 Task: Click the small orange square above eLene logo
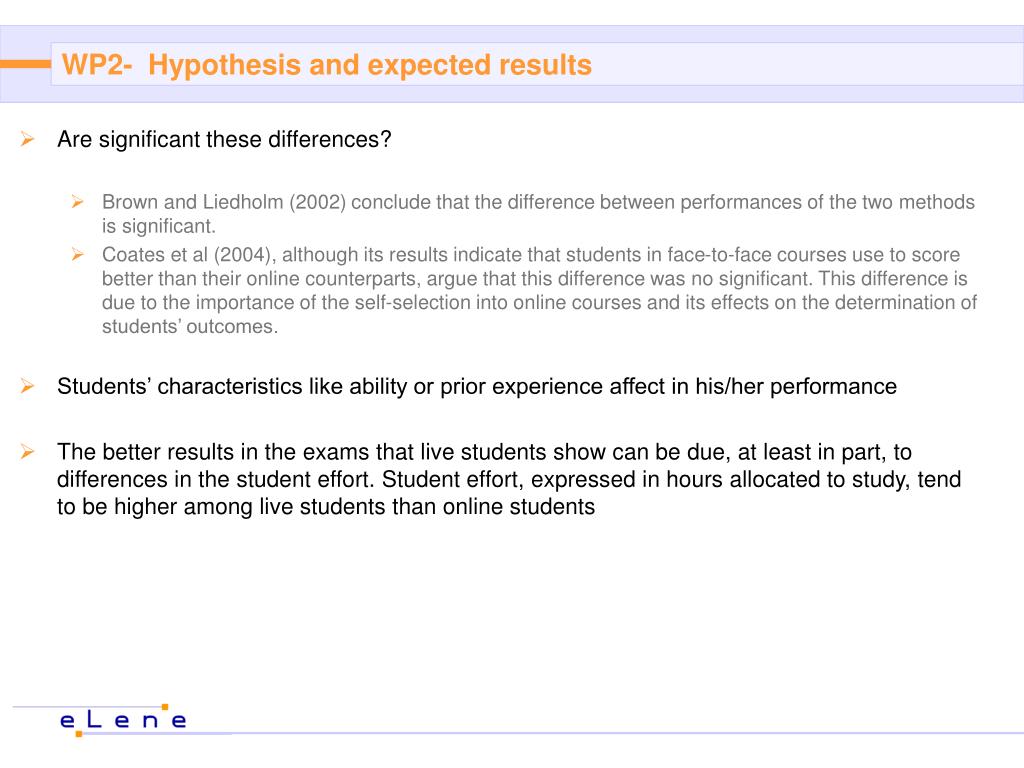coord(165,707)
